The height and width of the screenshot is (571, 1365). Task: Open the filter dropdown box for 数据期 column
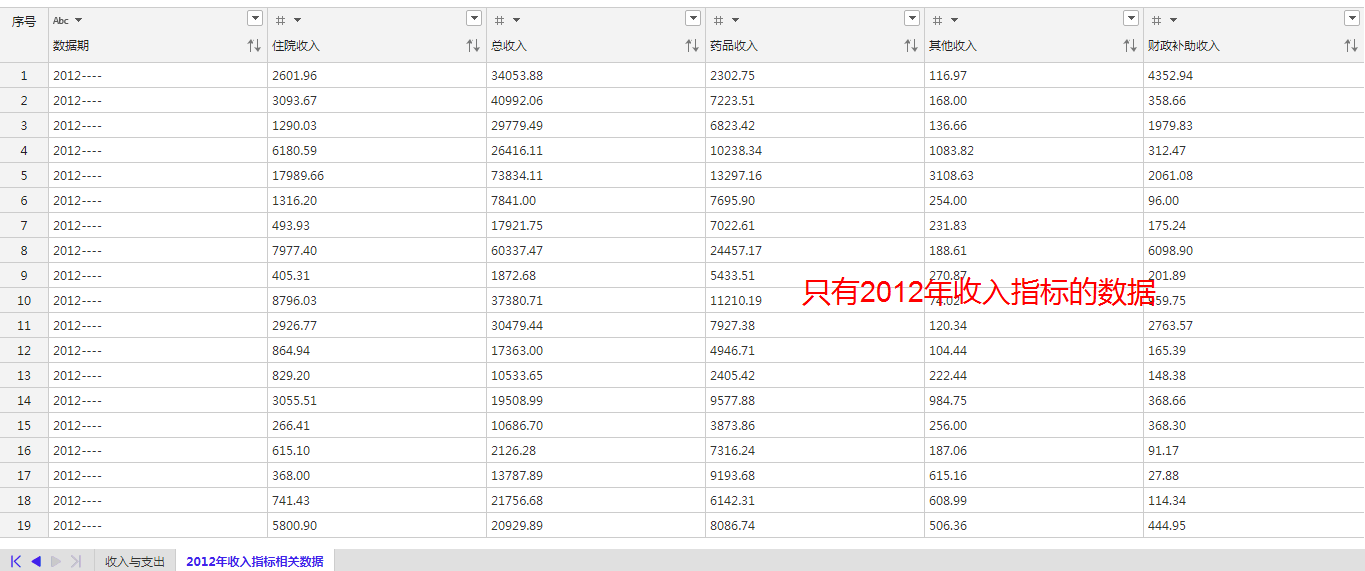pos(254,19)
